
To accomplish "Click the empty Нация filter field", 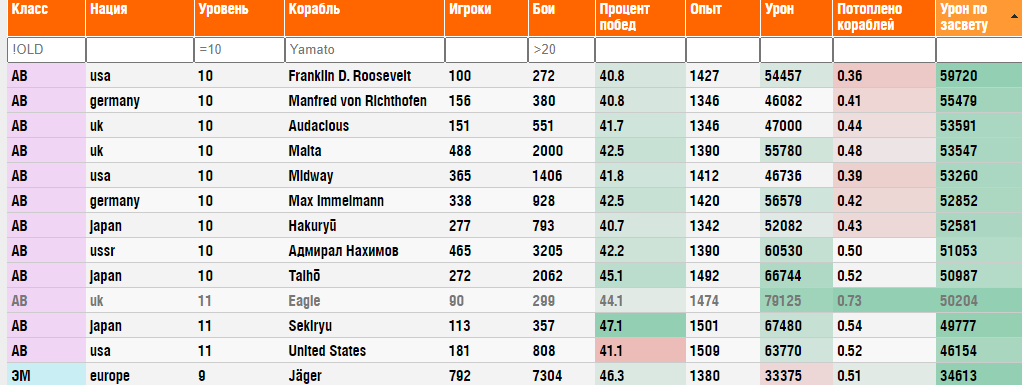I will (139, 50).
